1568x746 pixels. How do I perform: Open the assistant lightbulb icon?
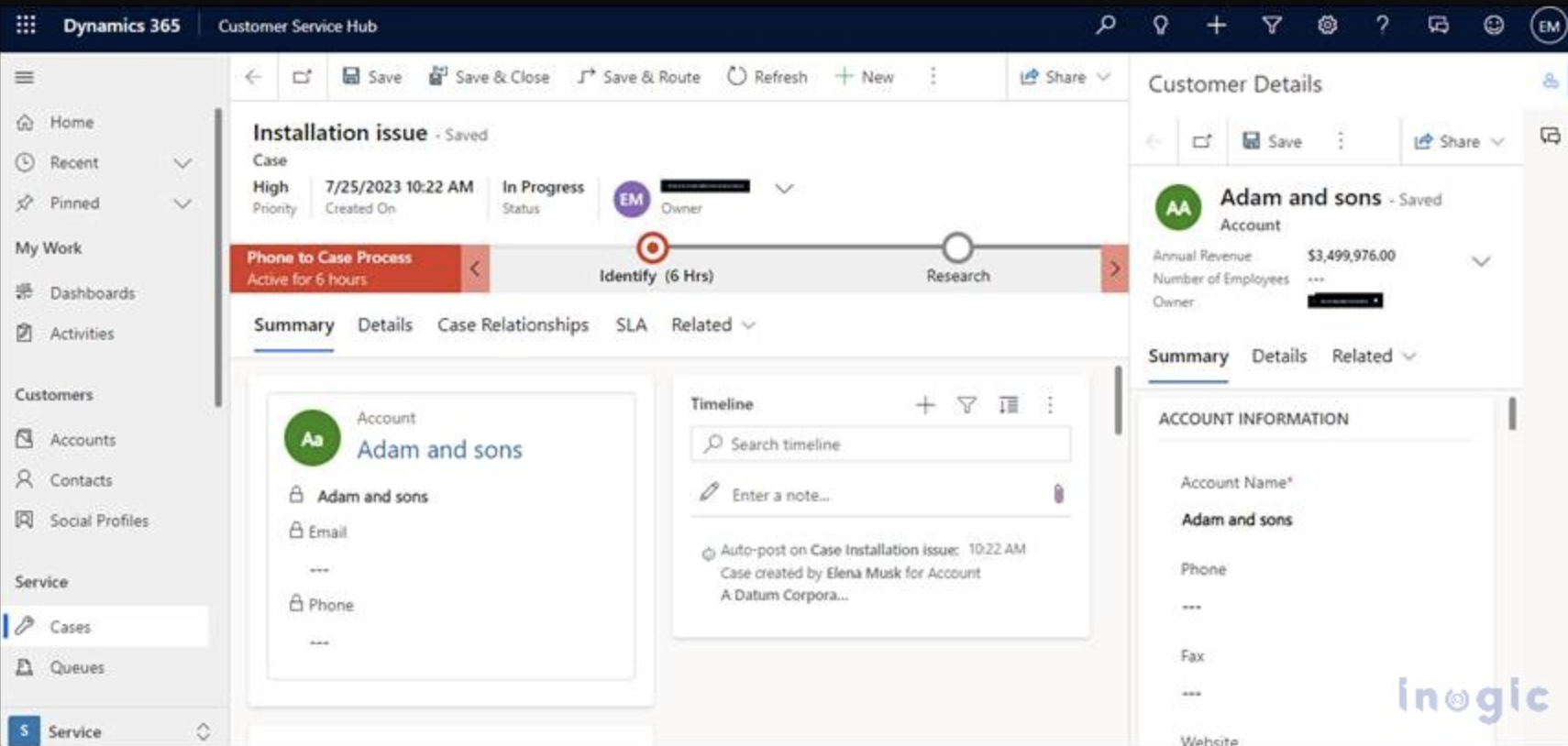click(x=1161, y=26)
